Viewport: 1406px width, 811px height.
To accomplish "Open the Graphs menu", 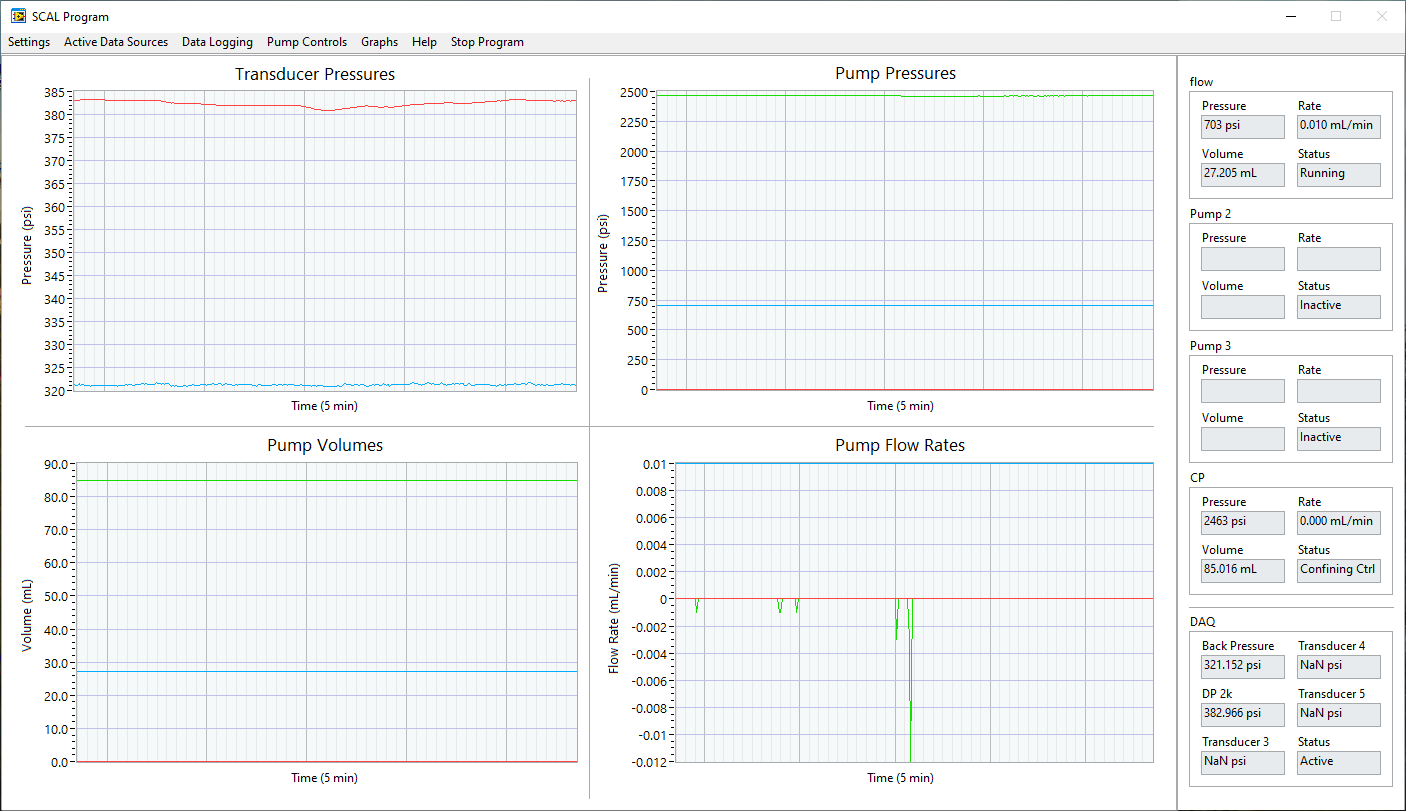I will pos(379,42).
